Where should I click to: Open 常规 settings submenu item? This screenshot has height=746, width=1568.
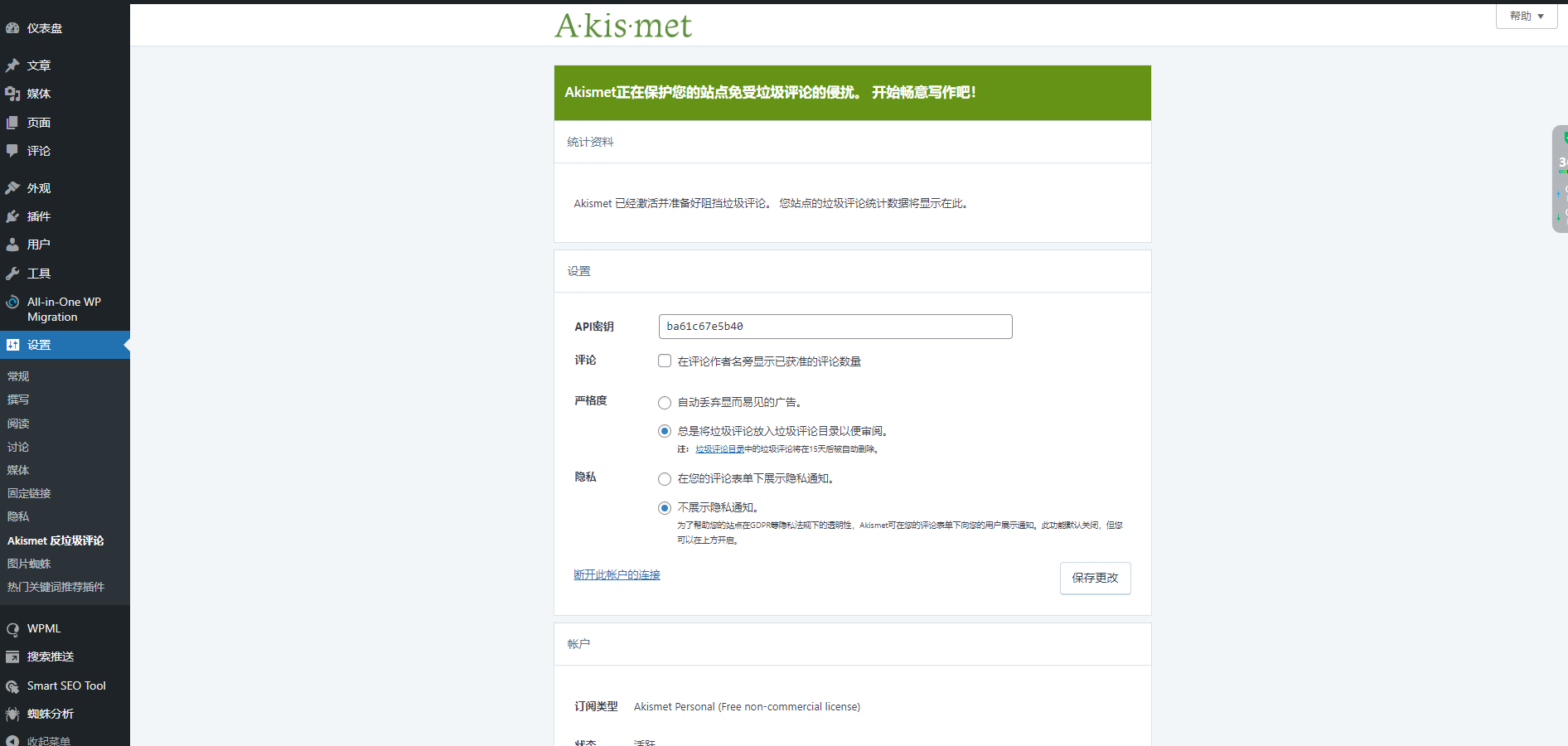point(18,376)
